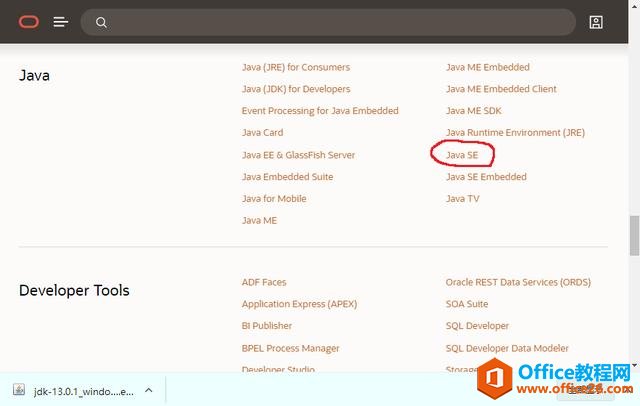The image size is (640, 406).
Task: Open Java (JRE) for Consumers link
Action: (296, 67)
